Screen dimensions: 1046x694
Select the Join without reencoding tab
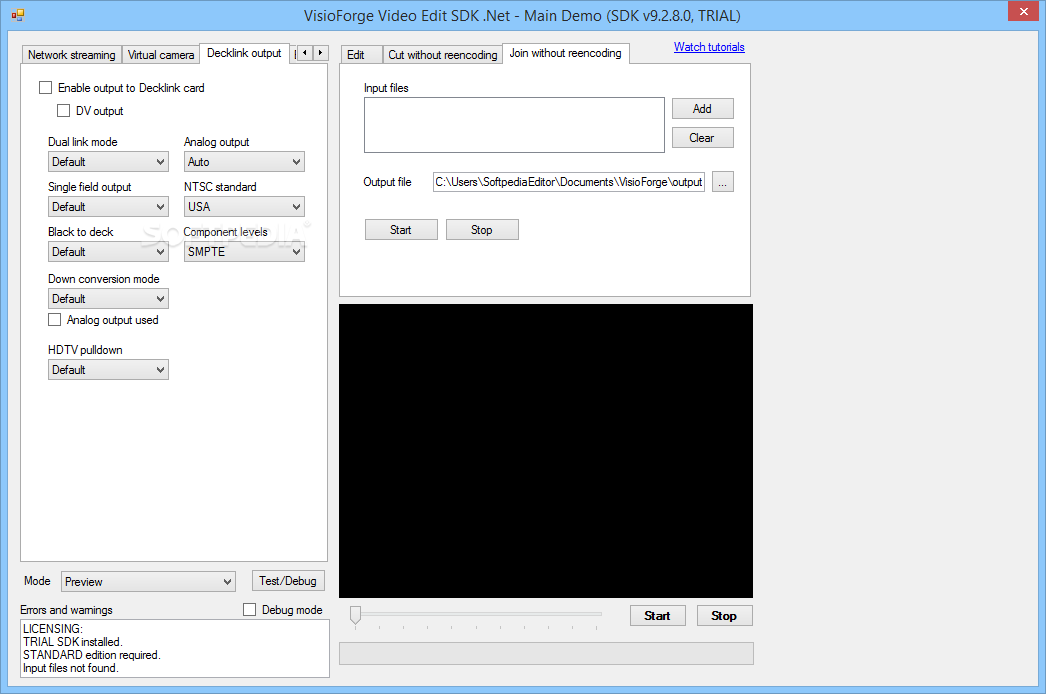click(x=566, y=53)
